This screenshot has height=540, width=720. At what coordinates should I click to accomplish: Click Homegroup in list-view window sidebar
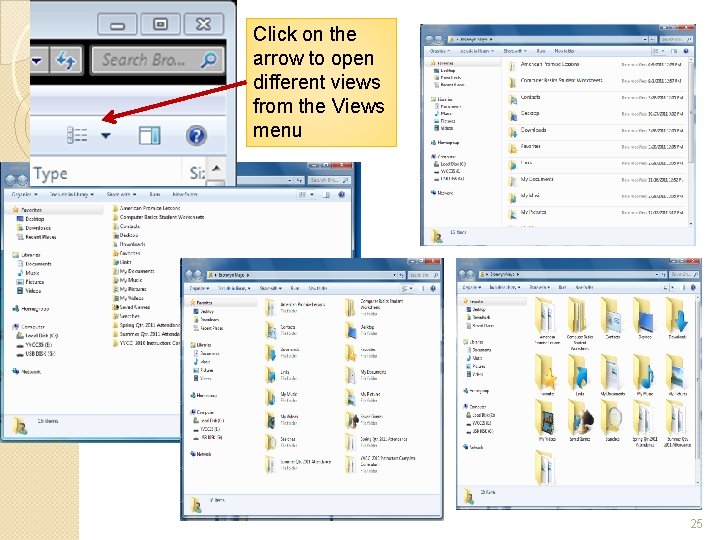tap(31, 309)
